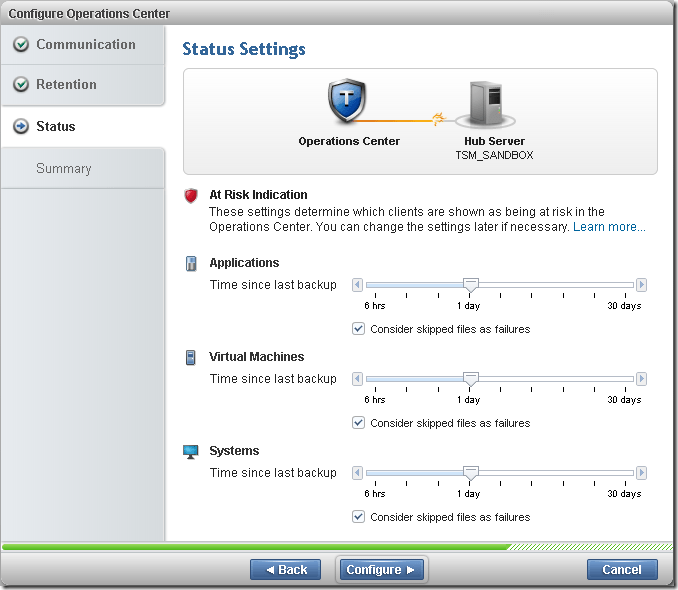Open the Learn more link
The image size is (678, 590).
609,227
